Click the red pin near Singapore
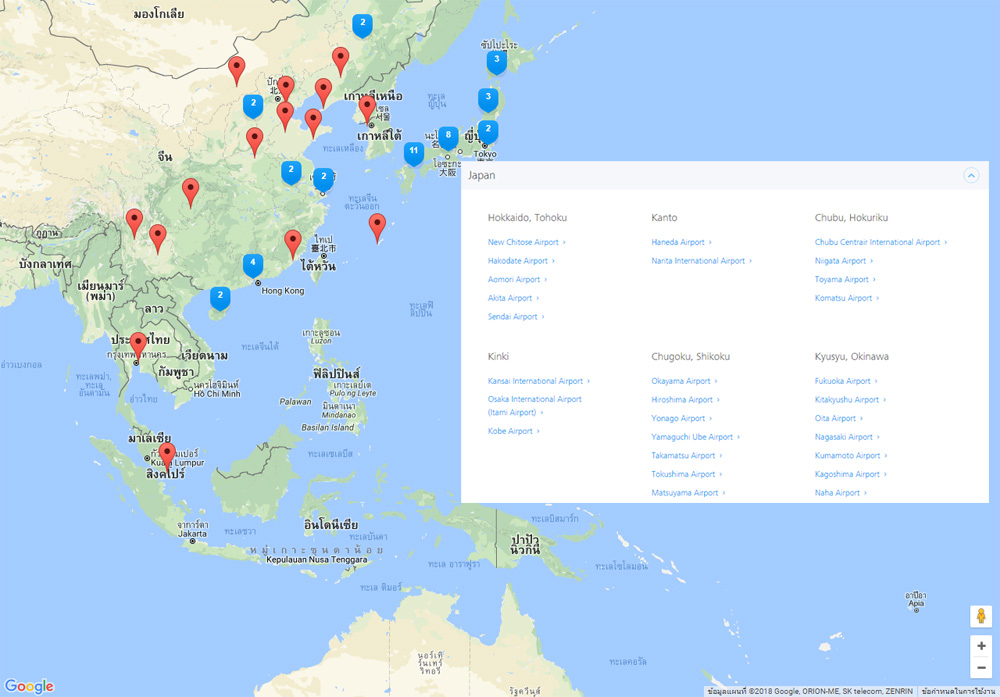The height and width of the screenshot is (697, 1000). point(167,455)
